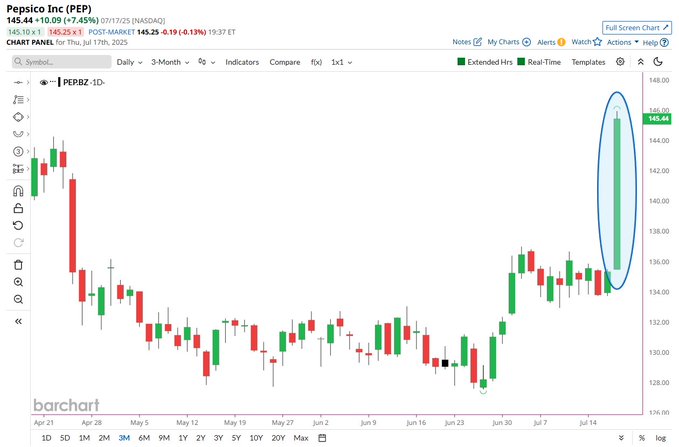
Task: Select the 1M range tab
Action: click(x=84, y=438)
